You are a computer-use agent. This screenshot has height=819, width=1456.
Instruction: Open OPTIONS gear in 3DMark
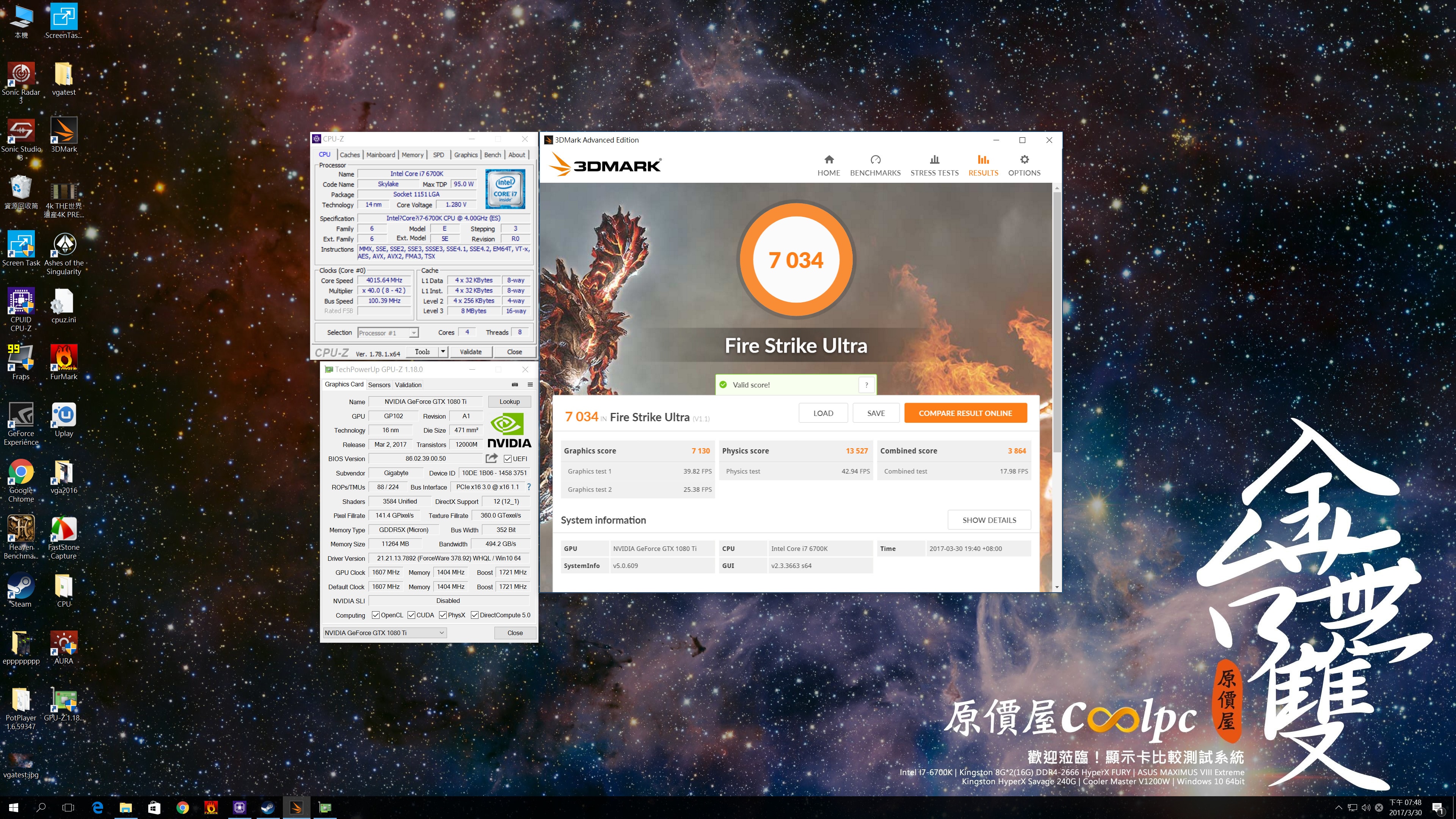[1024, 166]
